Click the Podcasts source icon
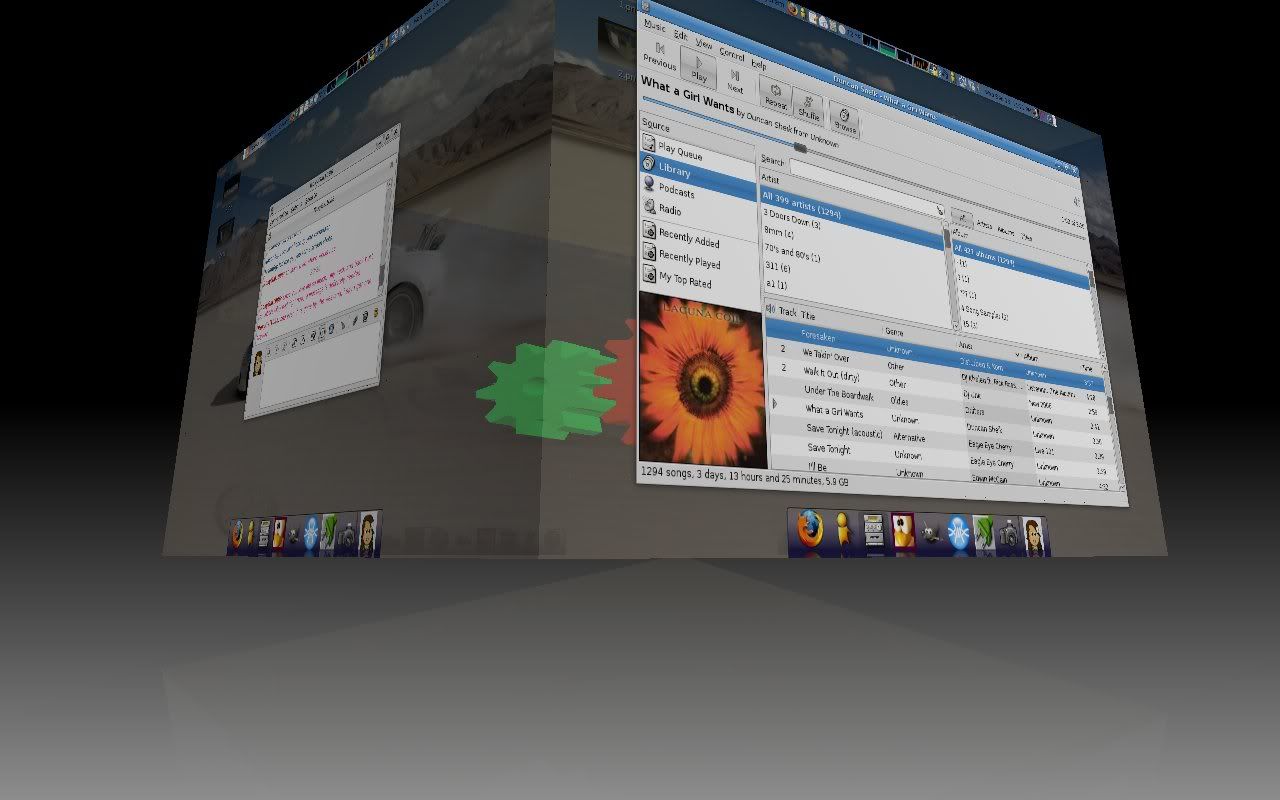 [649, 185]
